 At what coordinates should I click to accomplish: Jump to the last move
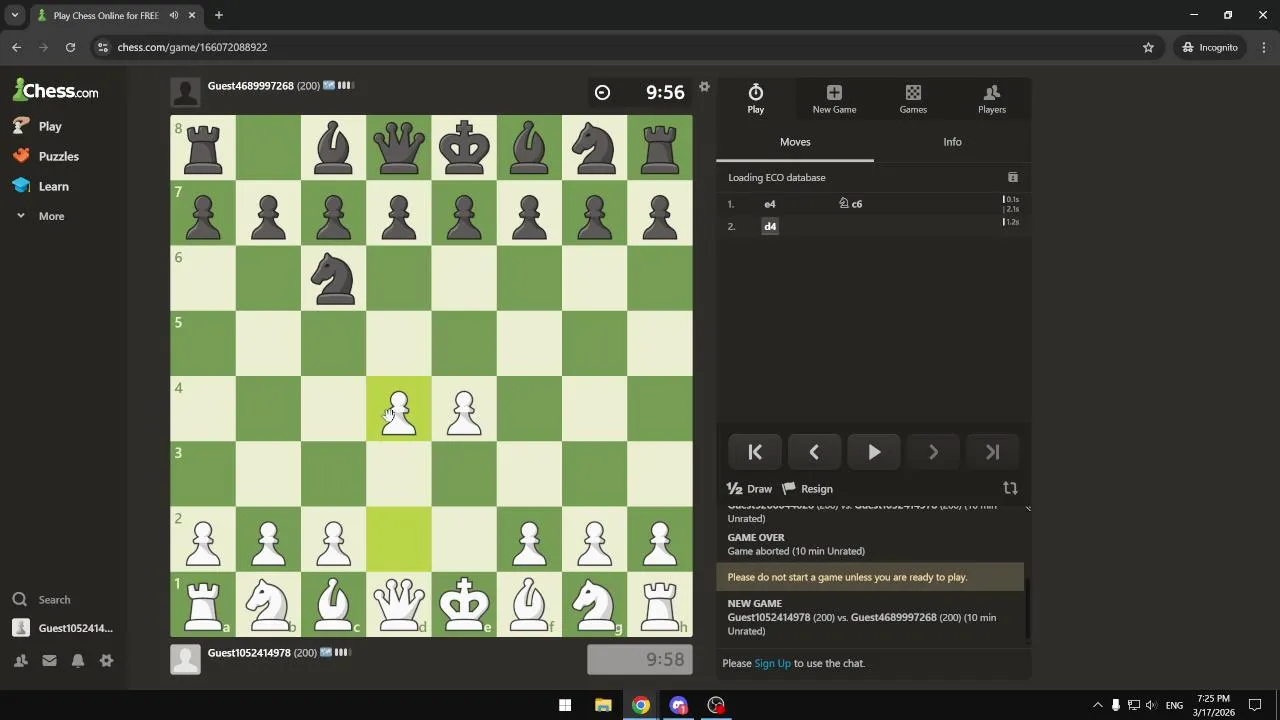[993, 452]
